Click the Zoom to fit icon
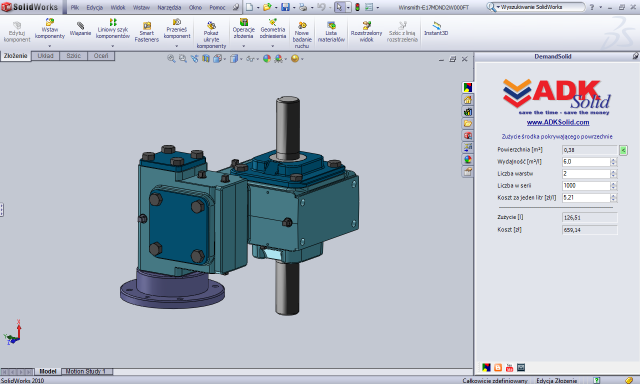The image size is (640, 384). [x=171, y=59]
